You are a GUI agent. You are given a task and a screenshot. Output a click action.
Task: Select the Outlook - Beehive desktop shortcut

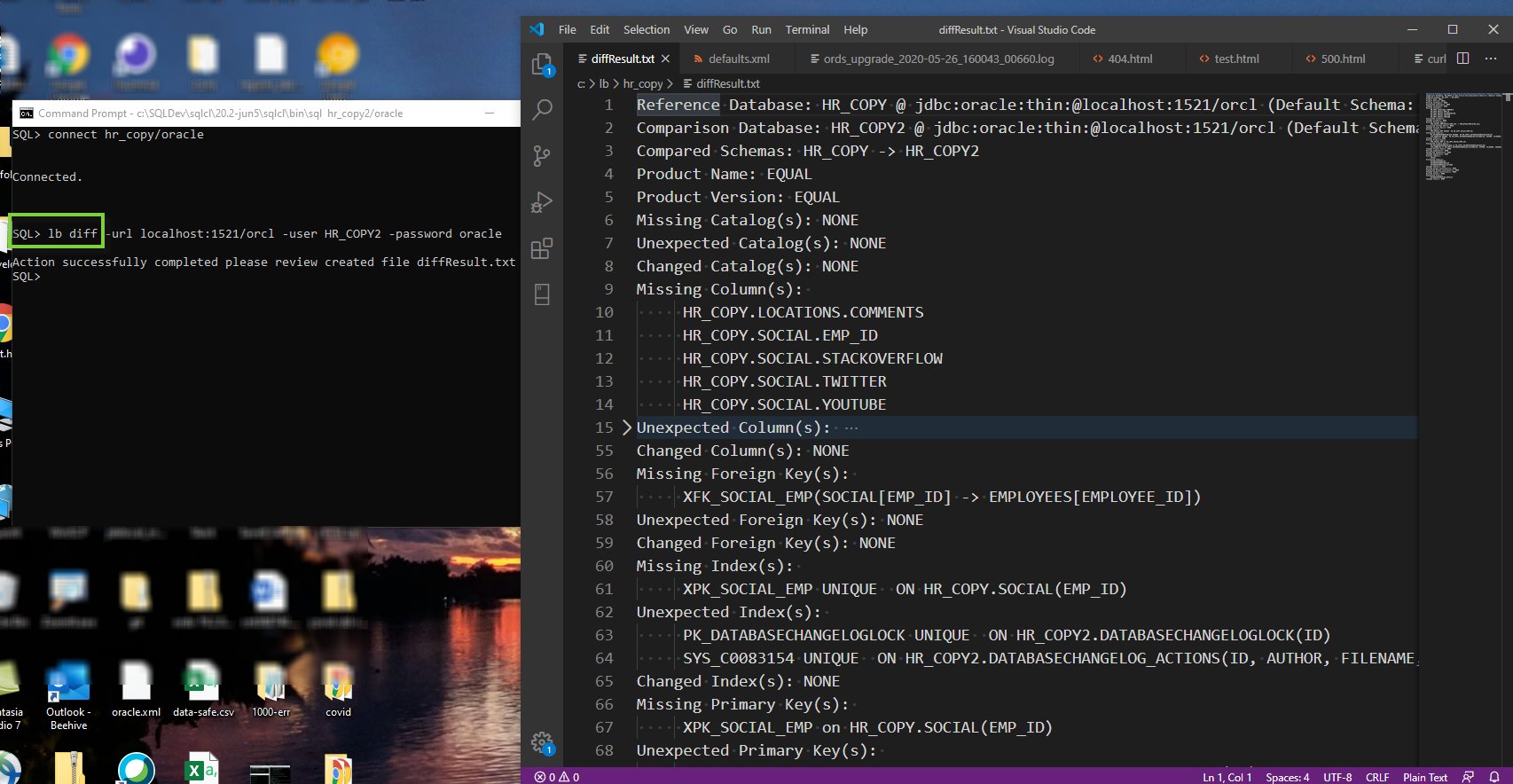68,695
